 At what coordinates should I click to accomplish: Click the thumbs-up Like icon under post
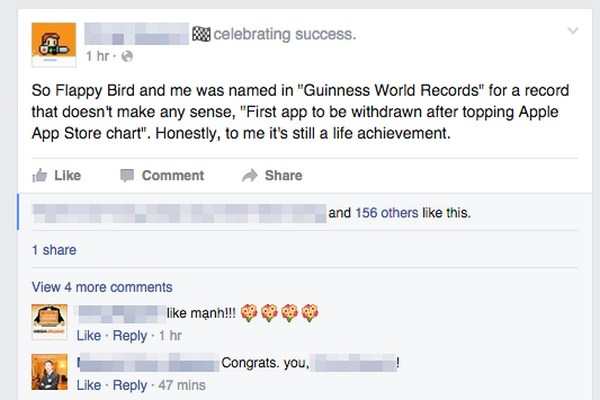[40, 175]
